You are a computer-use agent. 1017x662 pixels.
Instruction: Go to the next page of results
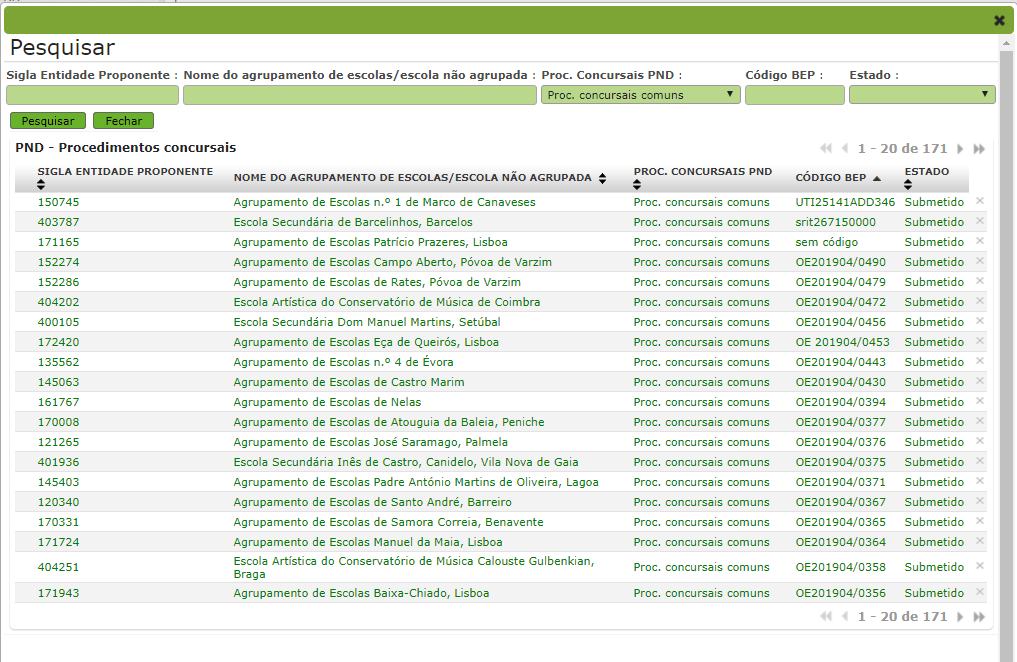click(x=959, y=148)
